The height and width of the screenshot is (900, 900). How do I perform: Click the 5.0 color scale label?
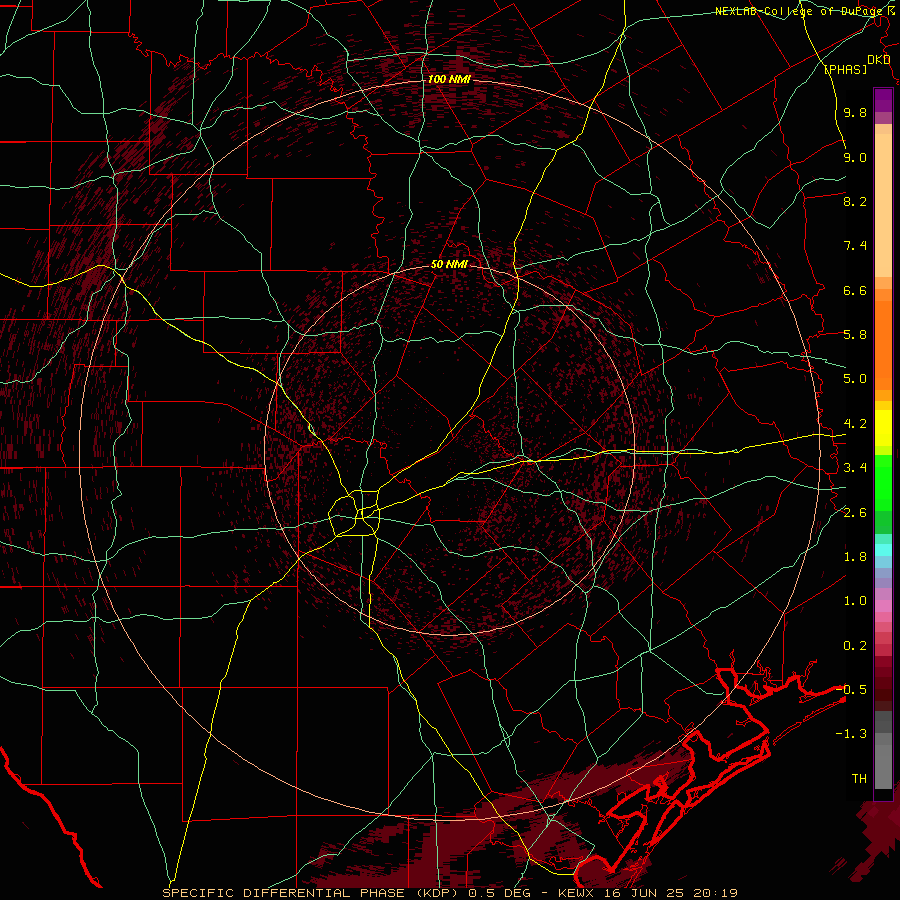click(855, 379)
